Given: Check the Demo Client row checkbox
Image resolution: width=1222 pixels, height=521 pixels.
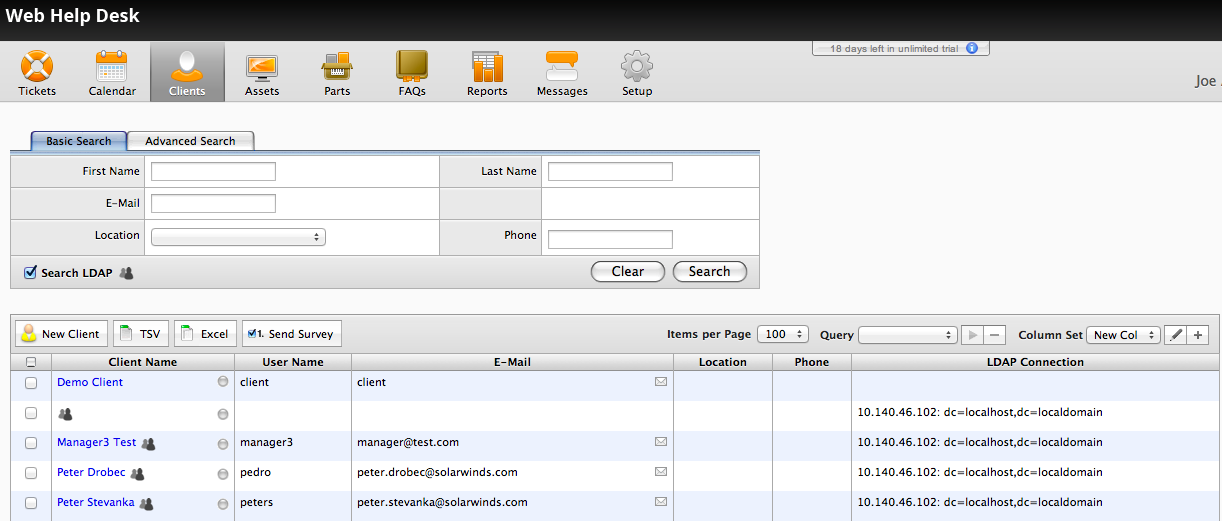Looking at the screenshot, I should click(31, 383).
